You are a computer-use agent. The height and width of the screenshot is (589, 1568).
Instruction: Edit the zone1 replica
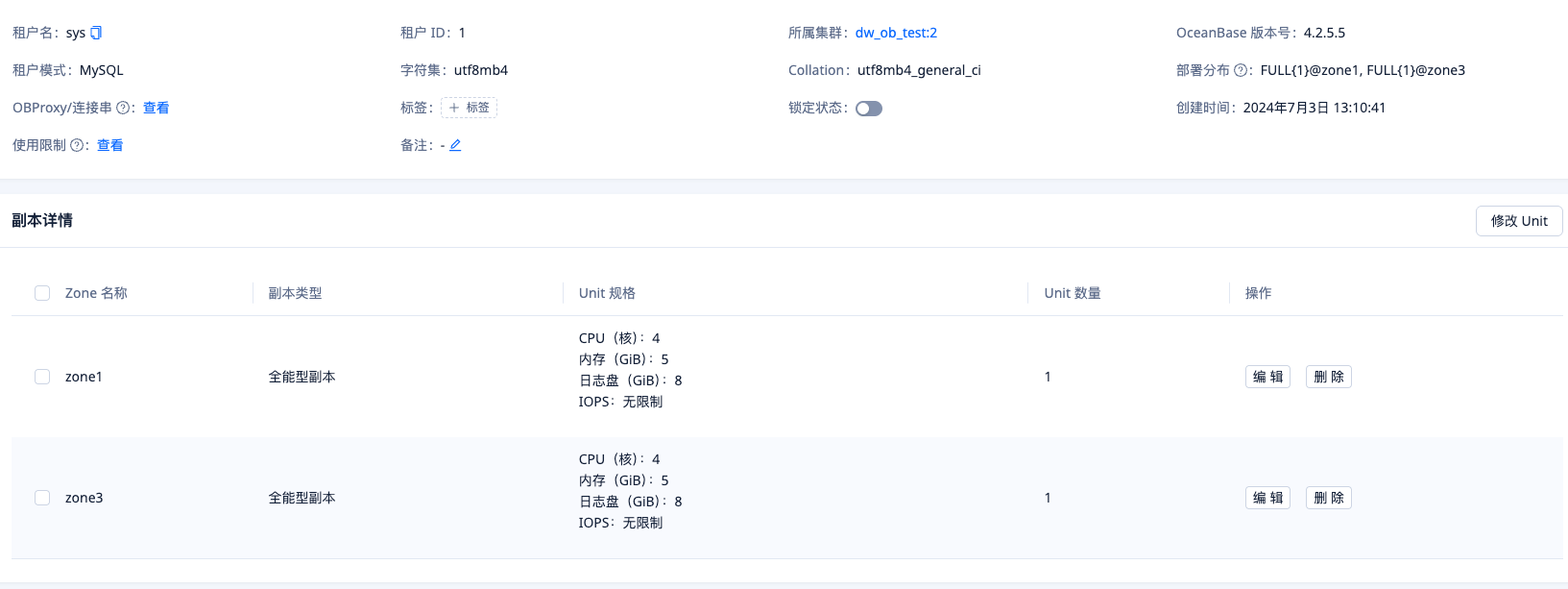(1267, 377)
